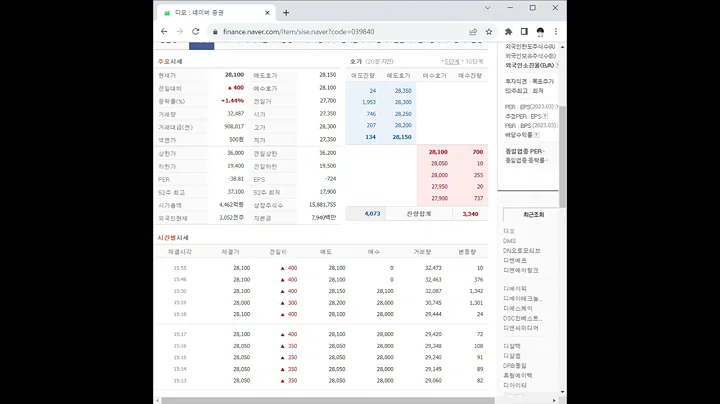This screenshot has width=720, height=404.
Task: Open DMS in recent list
Action: point(509,241)
